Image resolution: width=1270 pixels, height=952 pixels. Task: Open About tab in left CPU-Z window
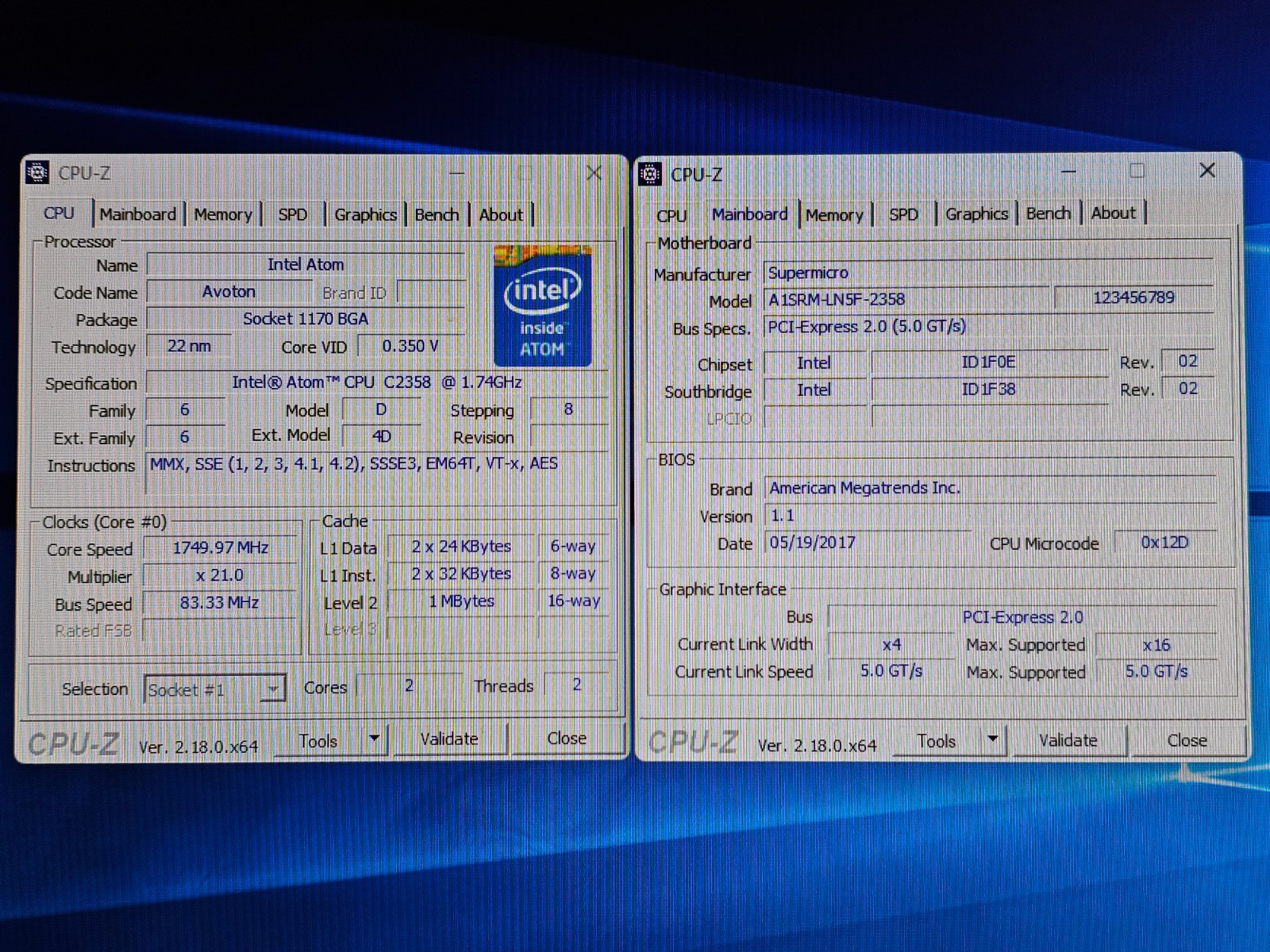[501, 214]
